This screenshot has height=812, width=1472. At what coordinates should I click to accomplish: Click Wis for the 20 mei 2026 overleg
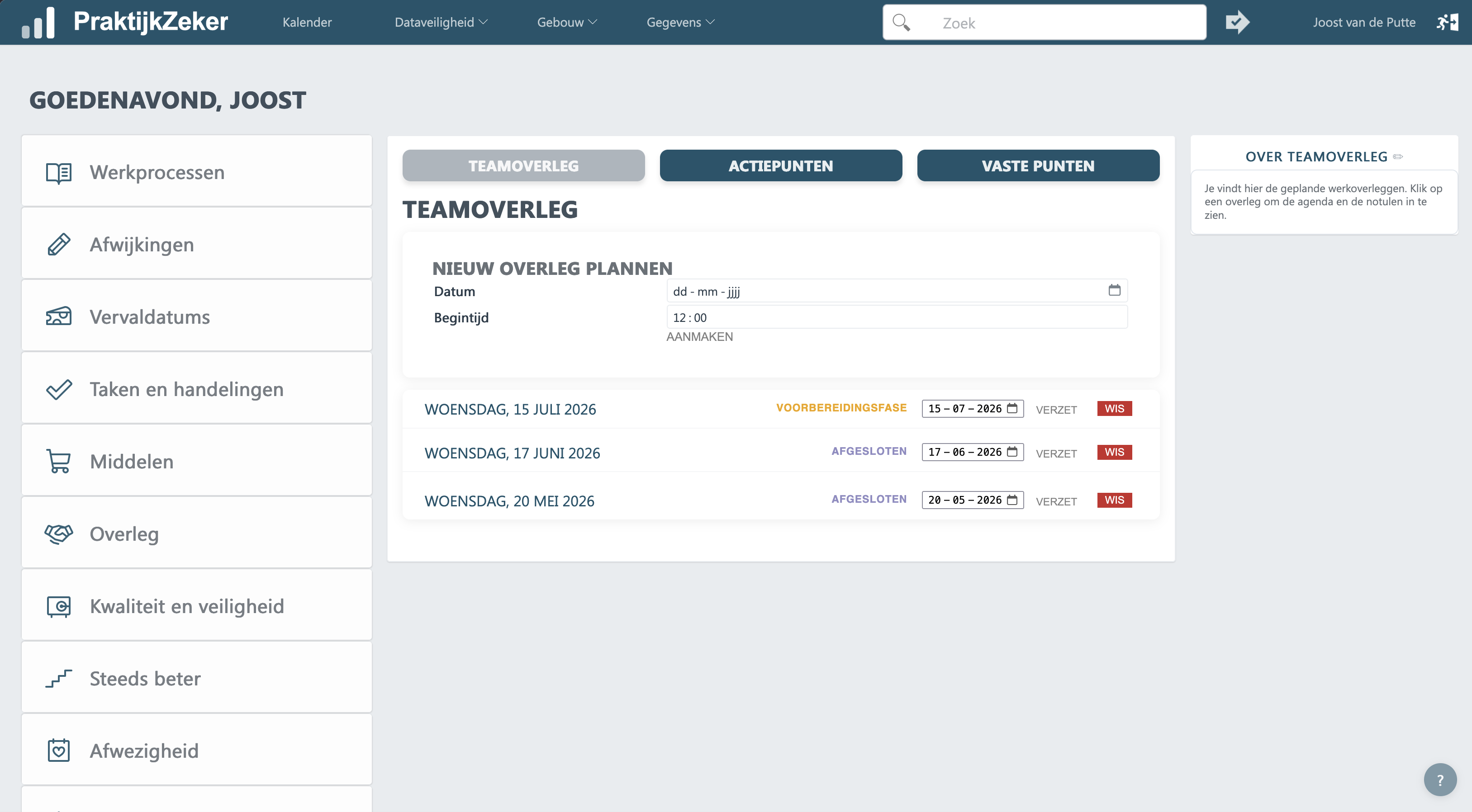(x=1114, y=500)
